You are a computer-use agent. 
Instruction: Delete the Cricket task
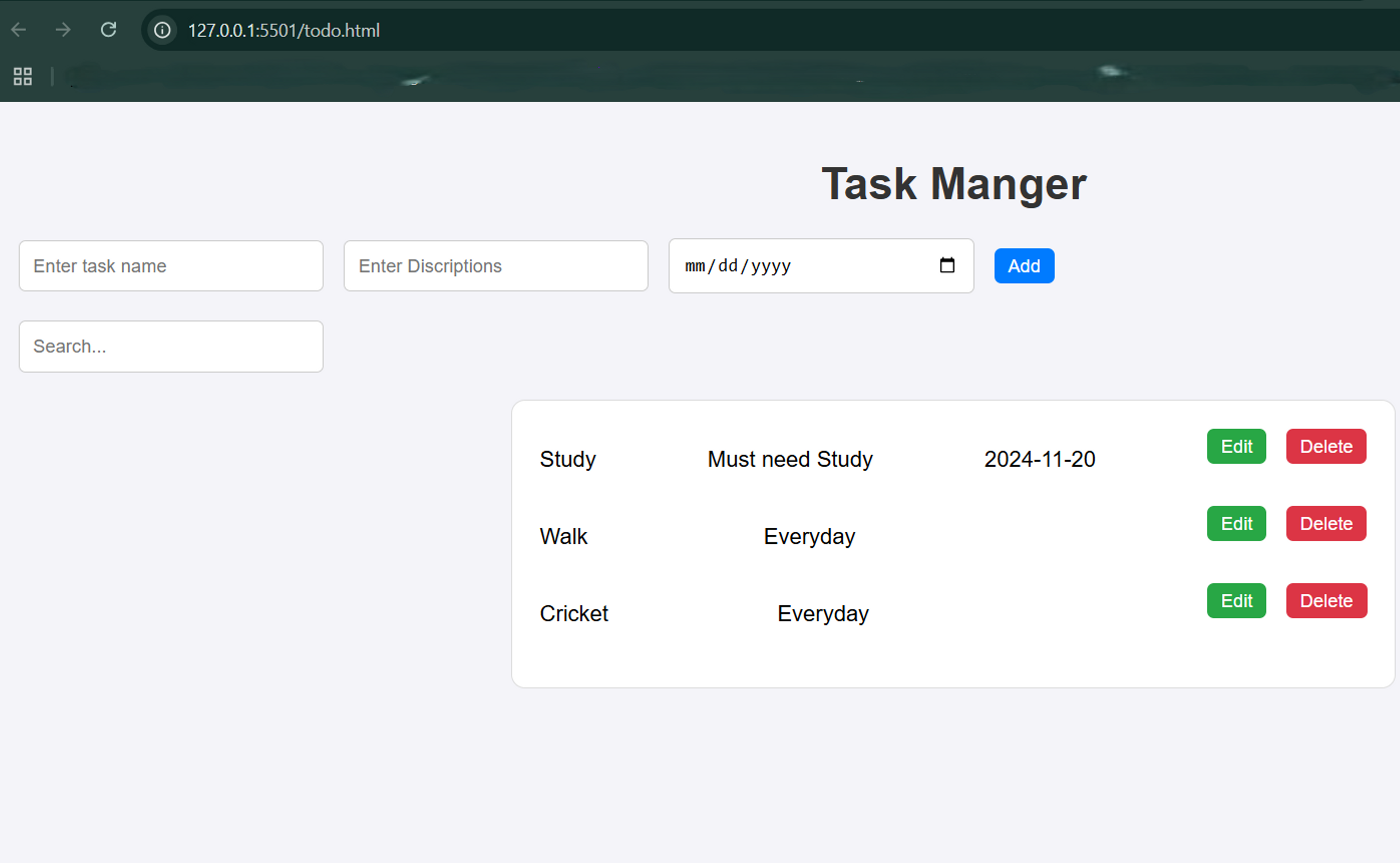(1326, 601)
